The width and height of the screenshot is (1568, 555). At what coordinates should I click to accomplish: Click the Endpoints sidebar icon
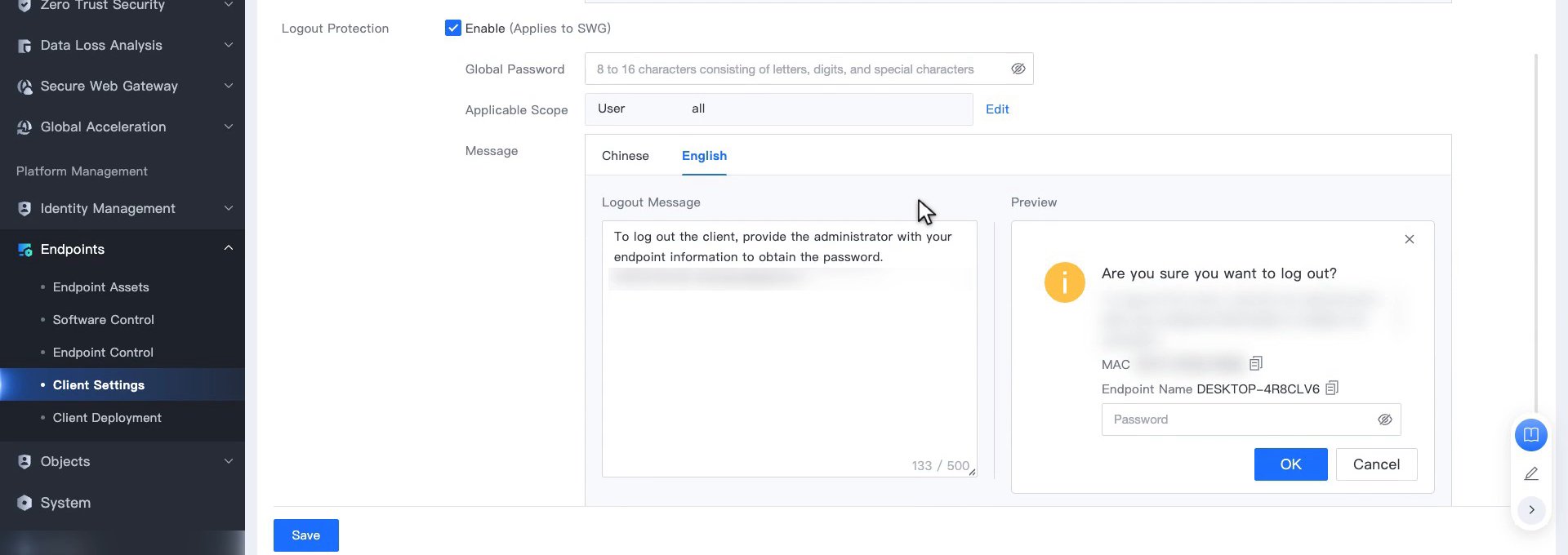24,250
